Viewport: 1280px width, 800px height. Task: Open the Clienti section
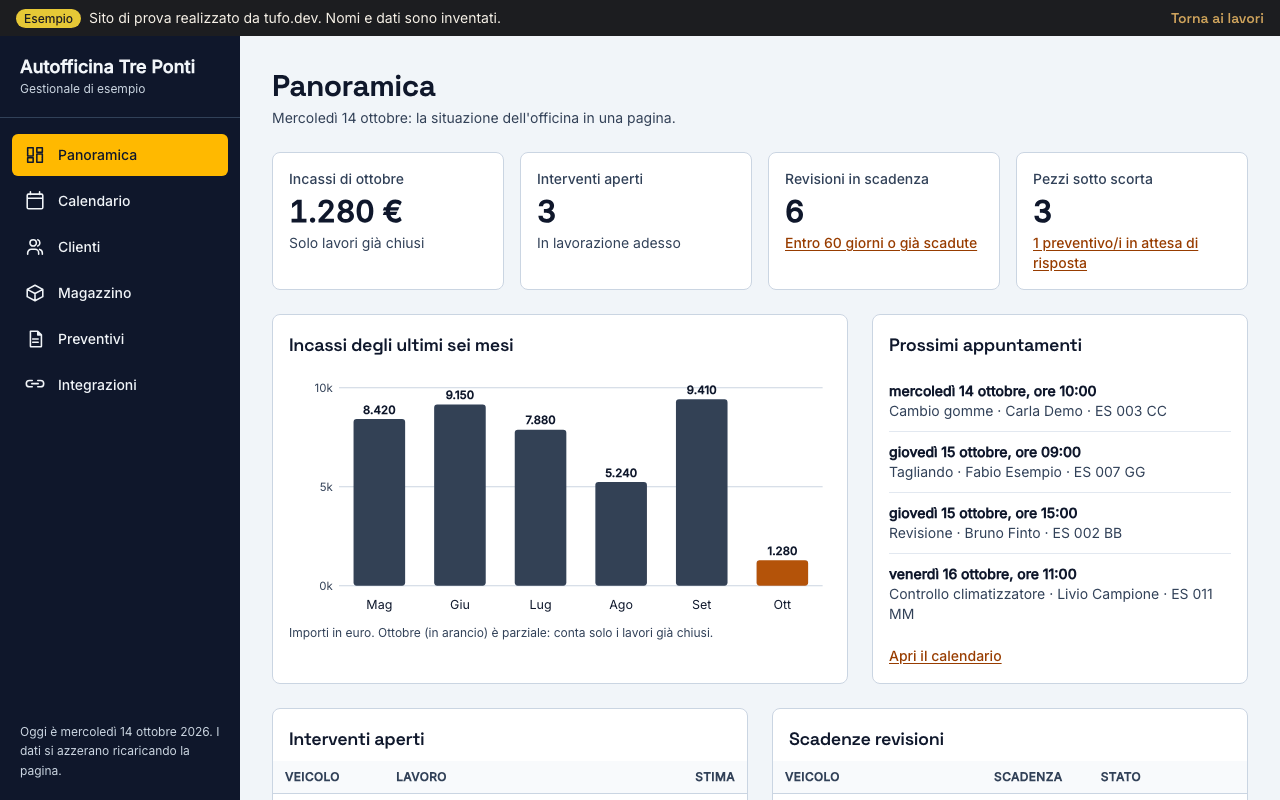tap(120, 247)
